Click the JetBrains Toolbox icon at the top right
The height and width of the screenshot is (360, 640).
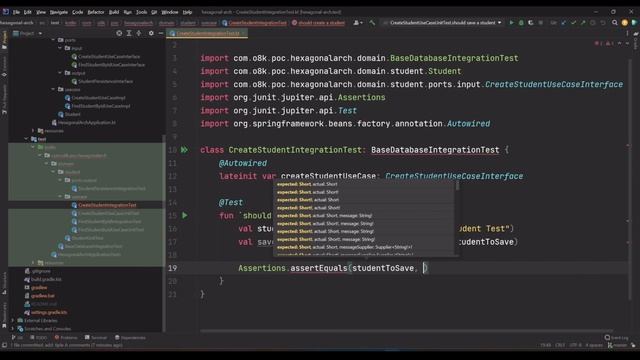pyautogui.click(x=634, y=23)
